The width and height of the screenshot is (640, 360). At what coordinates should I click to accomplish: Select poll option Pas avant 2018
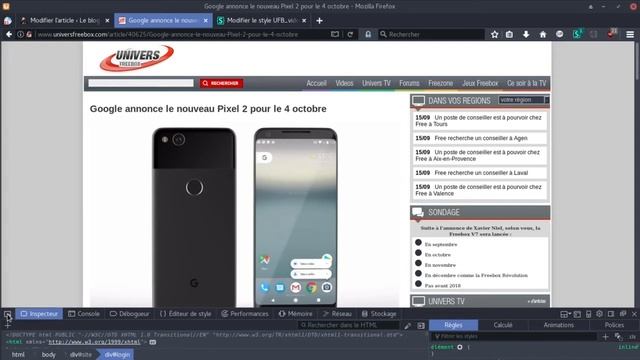point(418,284)
